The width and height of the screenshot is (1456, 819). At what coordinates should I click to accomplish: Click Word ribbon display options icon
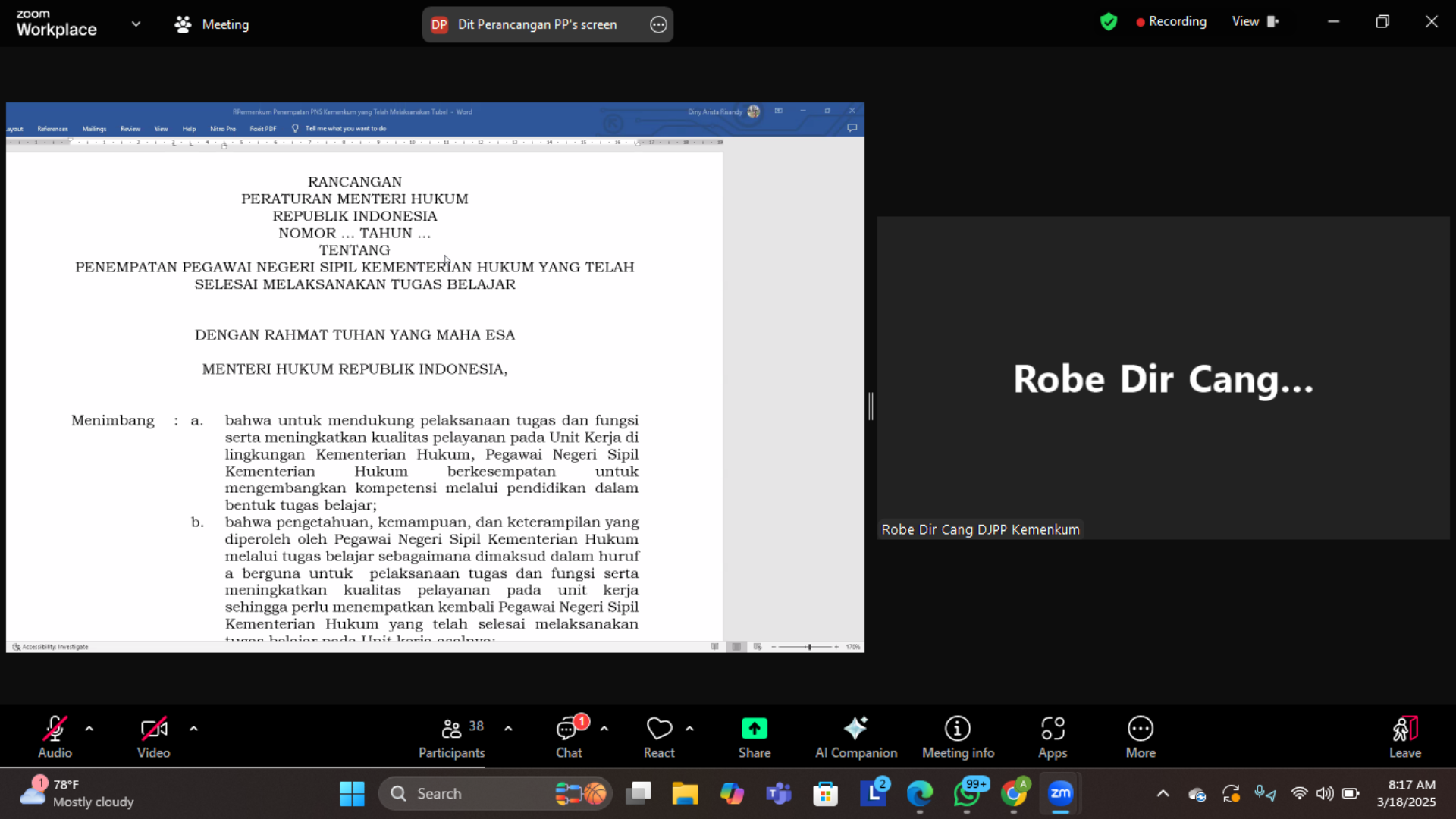tap(778, 111)
